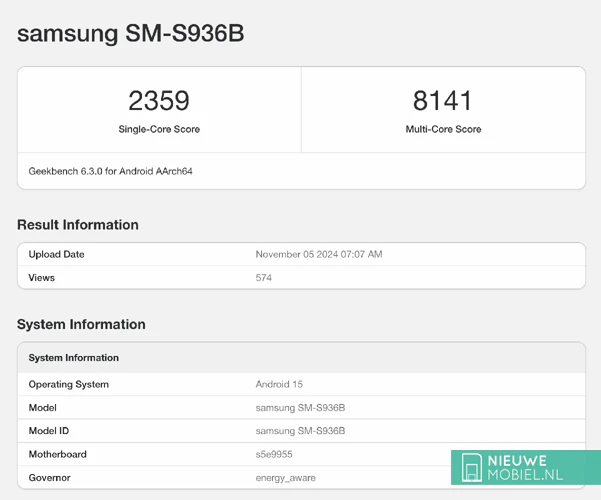601x500 pixels.
Task: Select the samsung SM-S936B value in Model row
Action: click(x=300, y=408)
